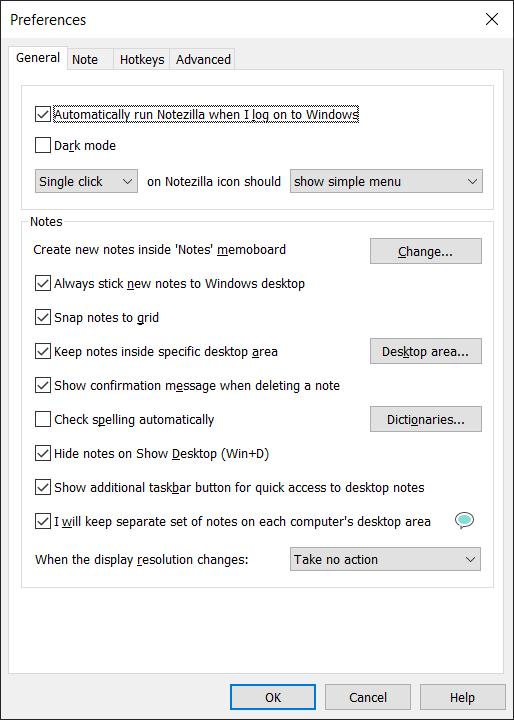The image size is (514, 720).
Task: Toggle Keep notes inside specific desktop area
Action: pyautogui.click(x=43, y=351)
